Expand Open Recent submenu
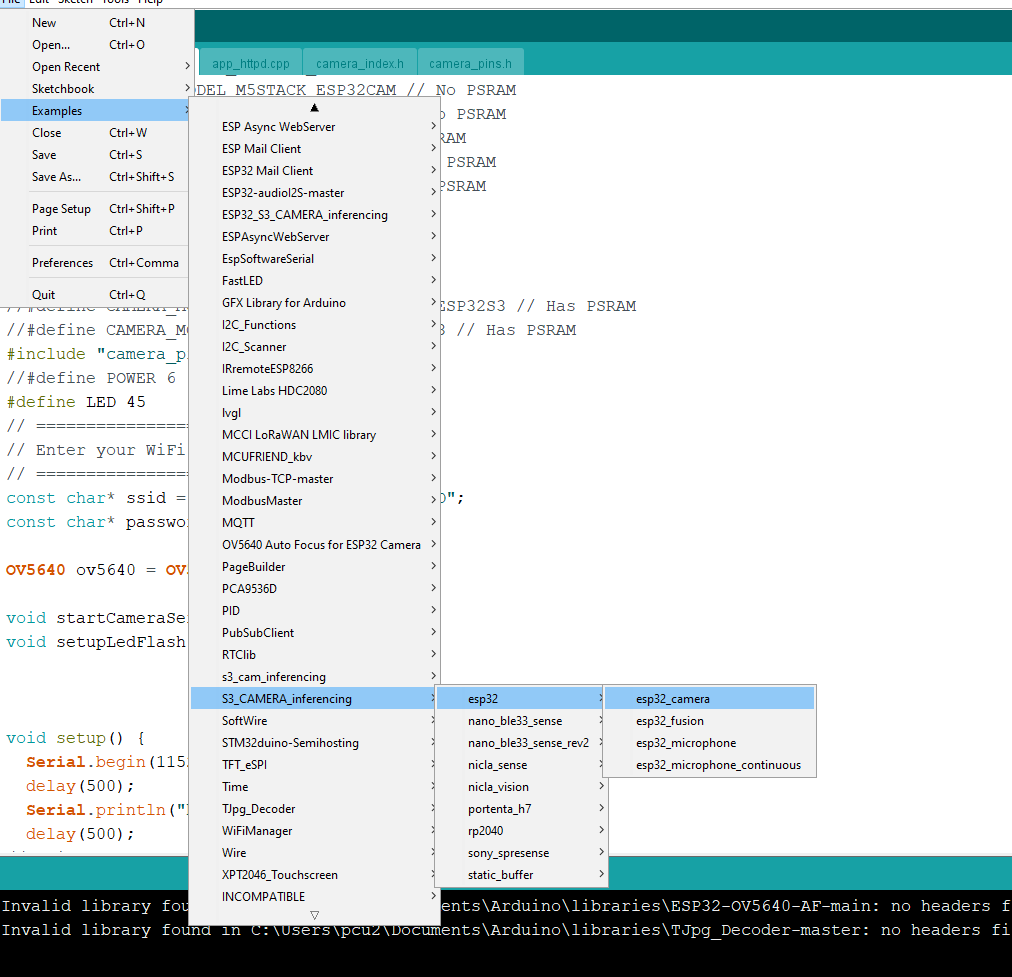 point(66,67)
